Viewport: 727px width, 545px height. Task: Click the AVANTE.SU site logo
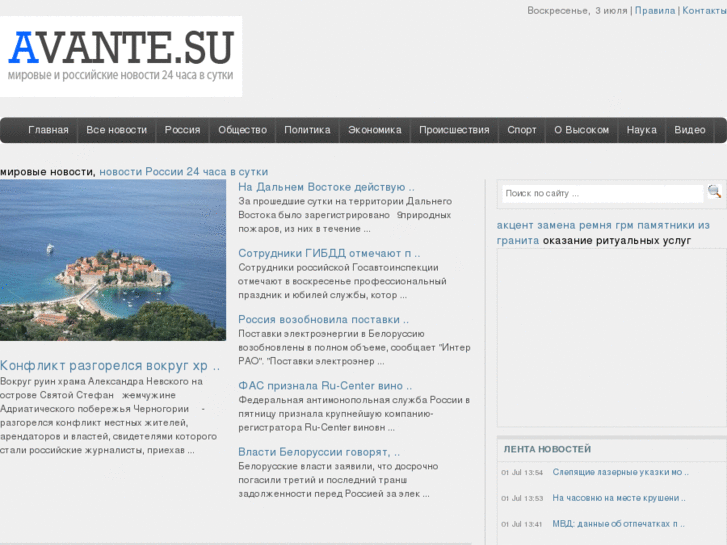(121, 56)
